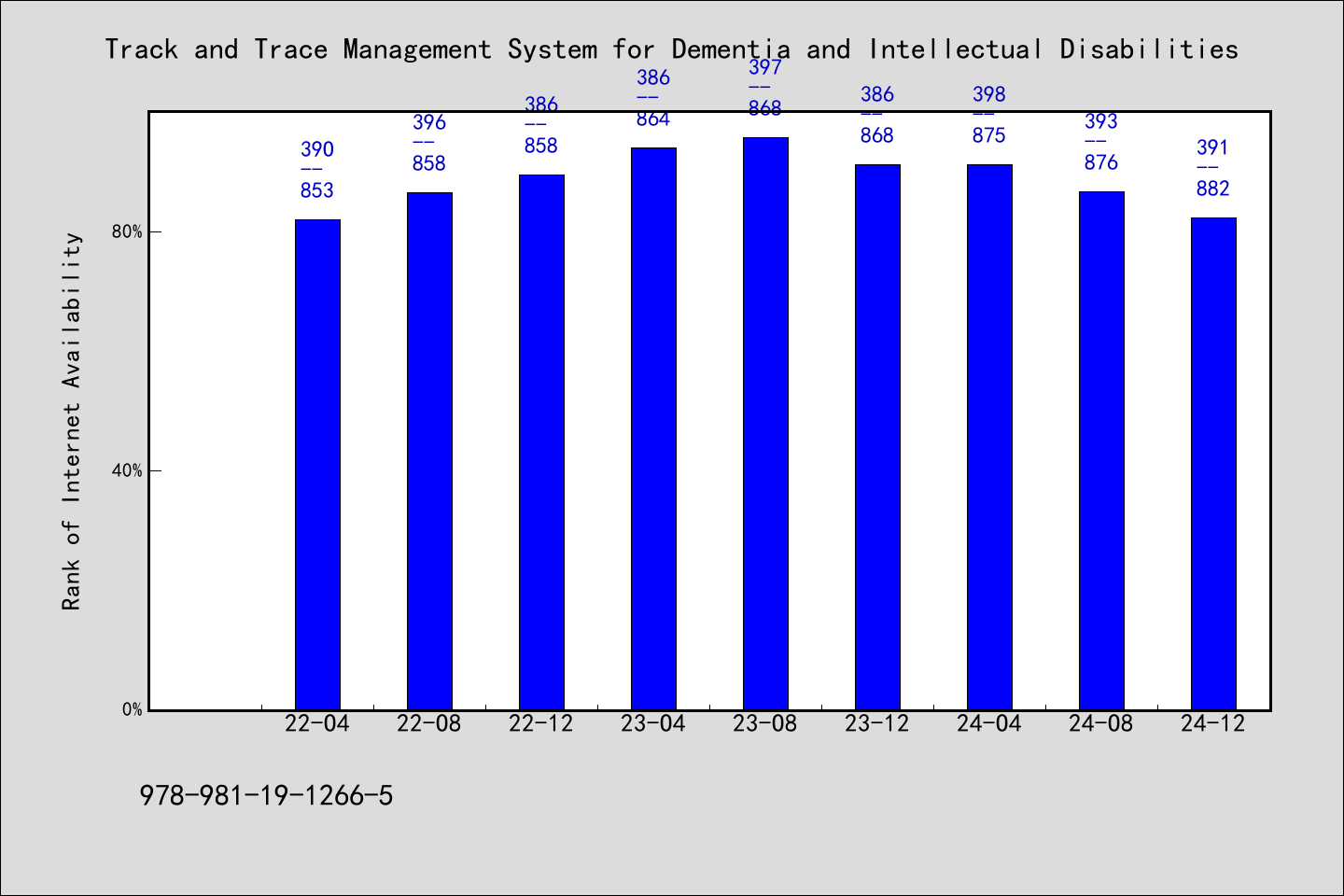The image size is (1344, 896).
Task: Click the blue bar for 24-08
Action: [1101, 451]
